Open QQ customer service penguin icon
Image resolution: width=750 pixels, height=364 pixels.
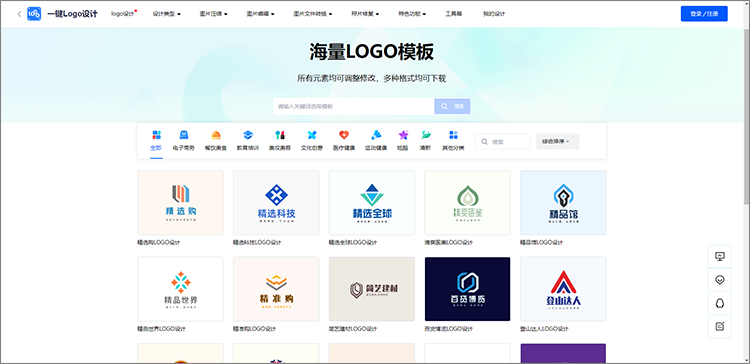720,303
